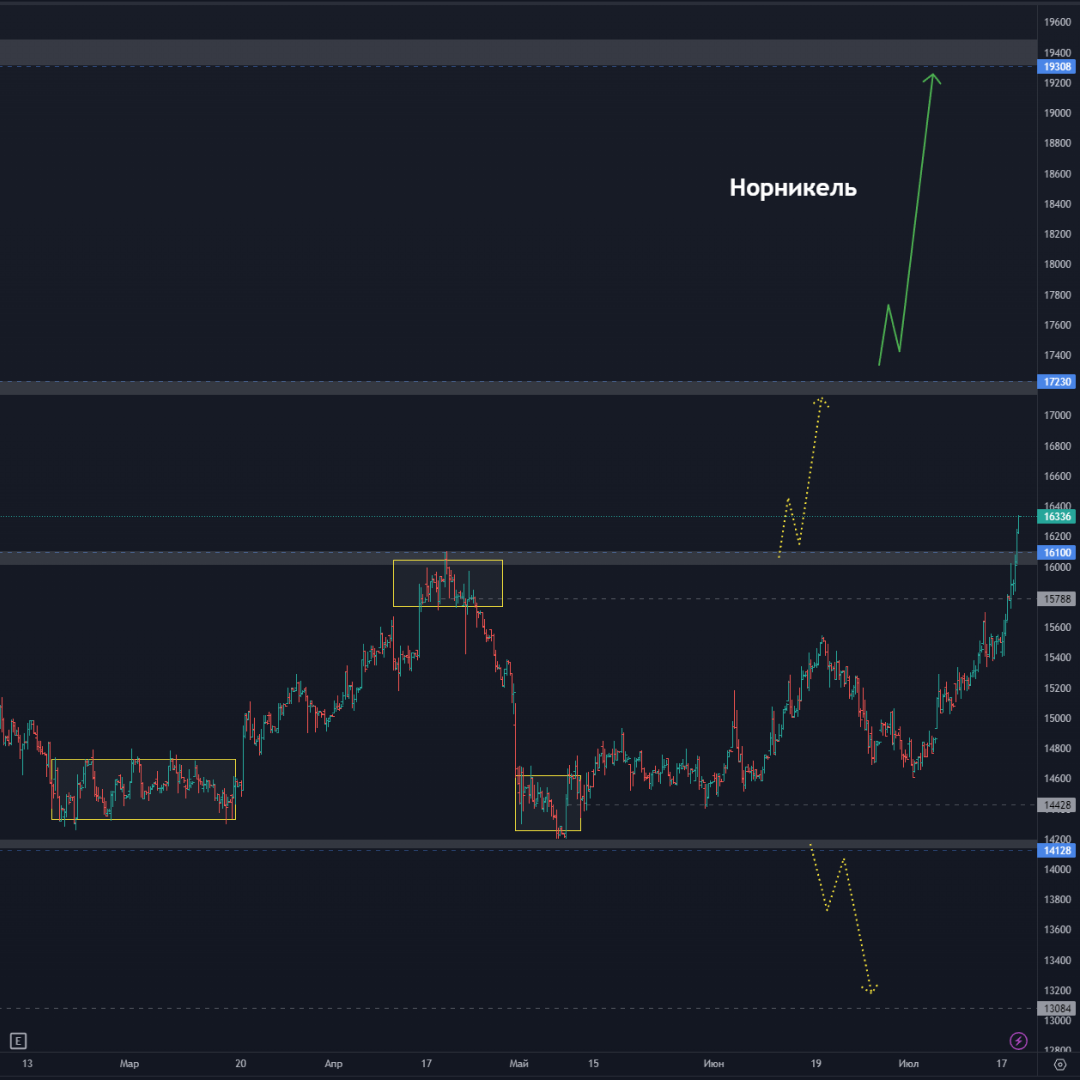The image size is (1080, 1080).
Task: Click the 19600 value on price scale
Action: pyautogui.click(x=1057, y=22)
